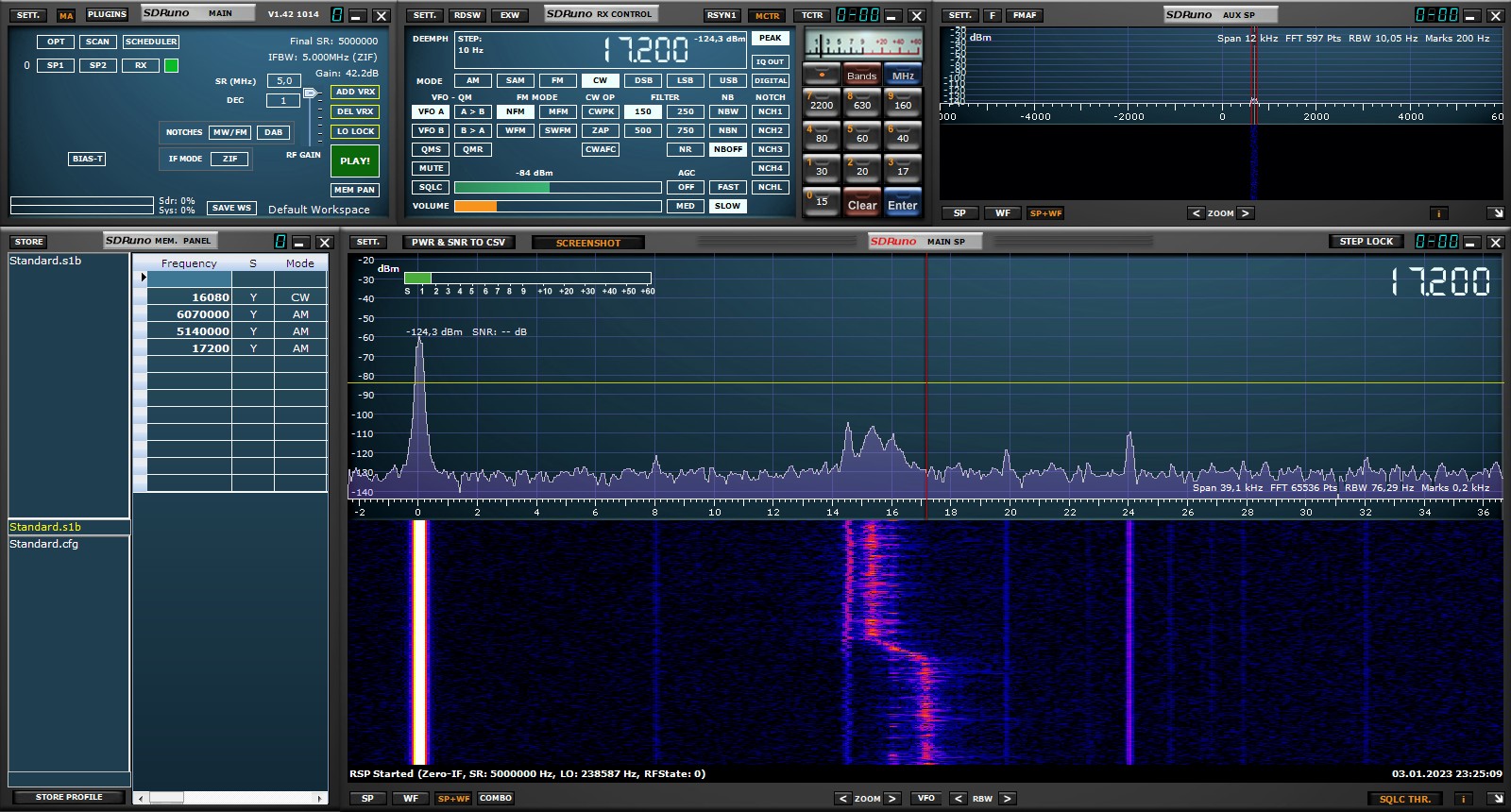Click the orange MA button in Main panel
1511x812 pixels.
66,16
